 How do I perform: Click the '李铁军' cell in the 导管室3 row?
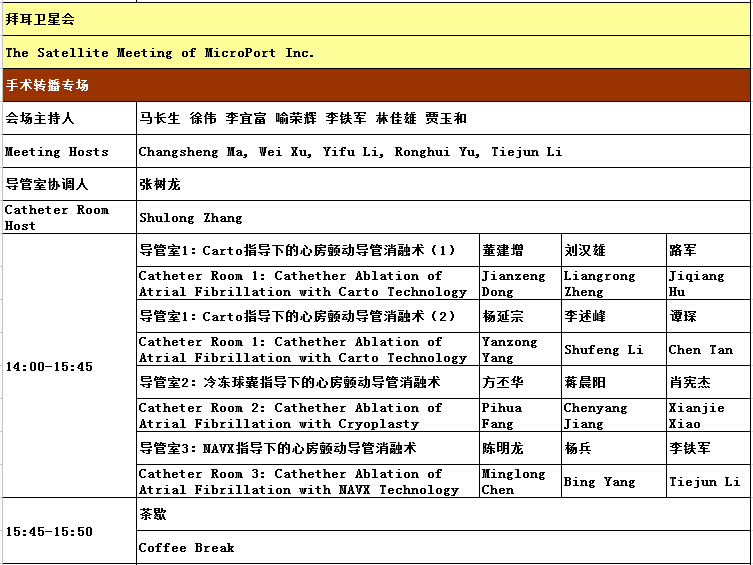708,448
